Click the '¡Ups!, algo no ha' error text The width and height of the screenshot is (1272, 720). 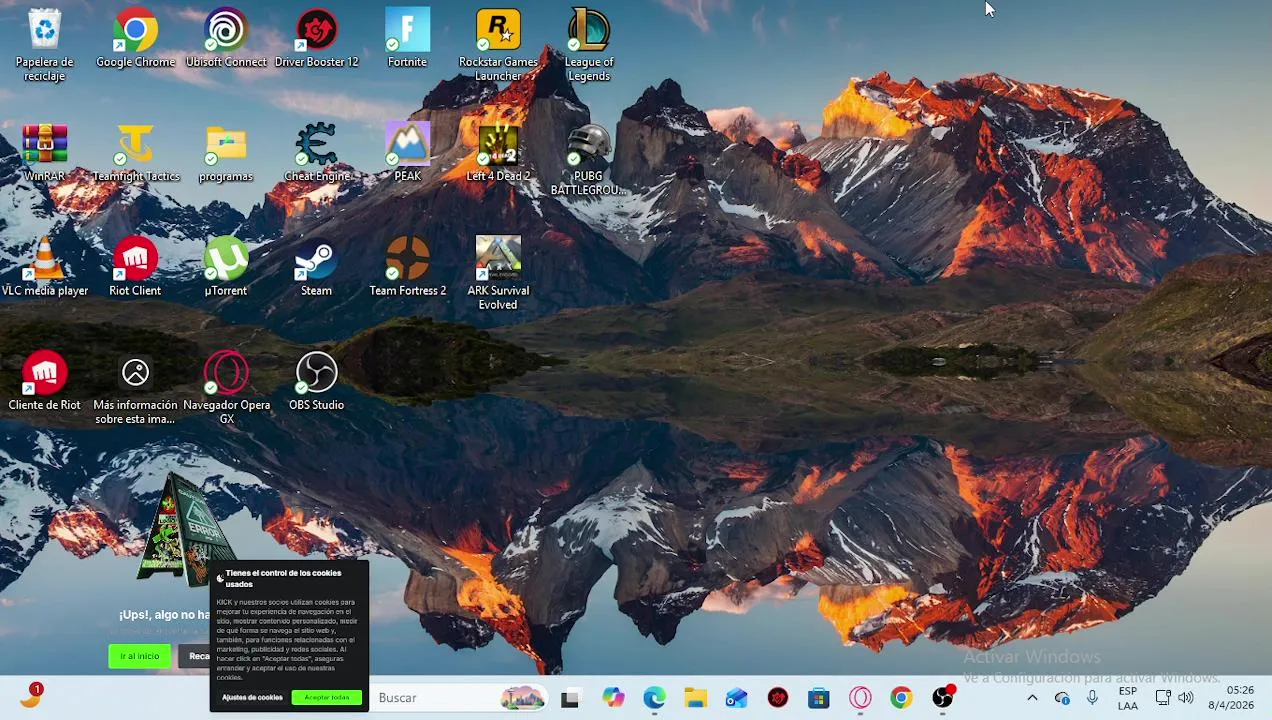[164, 615]
